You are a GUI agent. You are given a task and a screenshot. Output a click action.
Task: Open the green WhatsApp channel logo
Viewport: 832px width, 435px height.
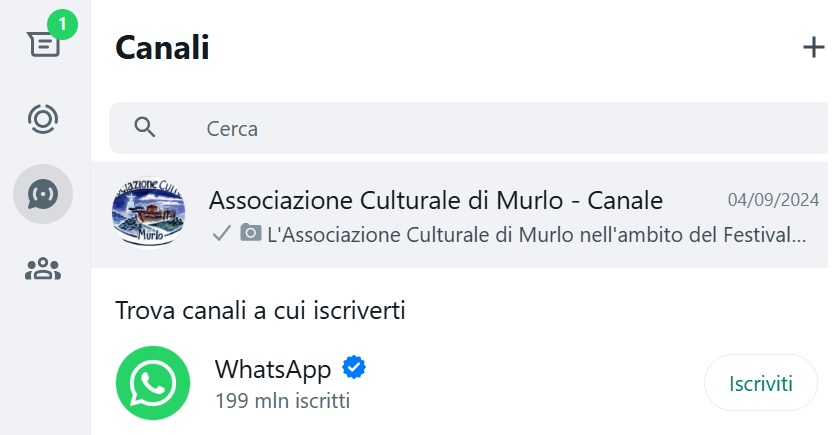153,383
